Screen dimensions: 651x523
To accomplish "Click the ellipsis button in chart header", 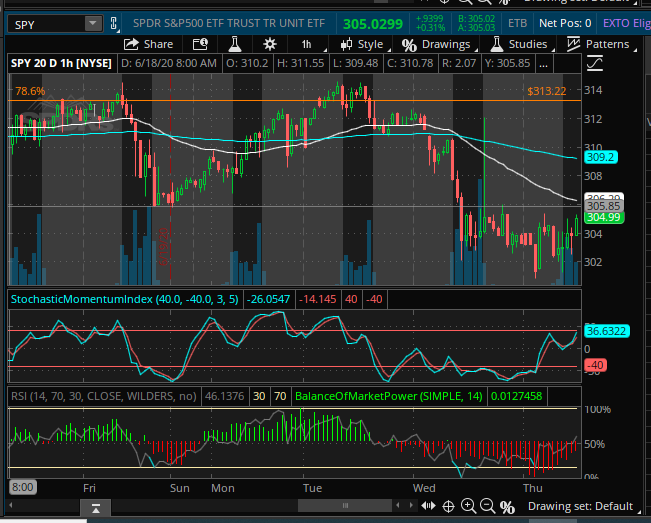I will pyautogui.click(x=543, y=64).
